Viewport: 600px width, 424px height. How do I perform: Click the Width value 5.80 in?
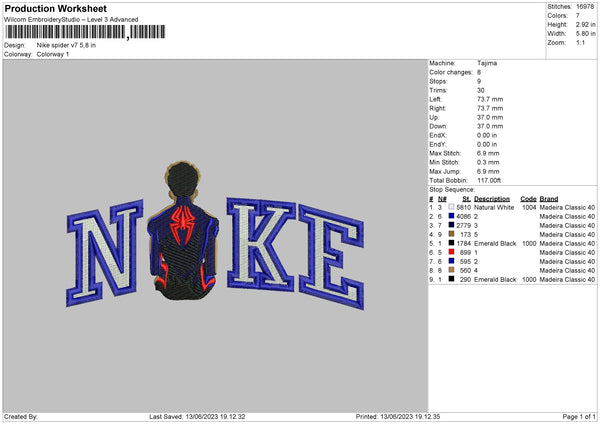tap(585, 34)
